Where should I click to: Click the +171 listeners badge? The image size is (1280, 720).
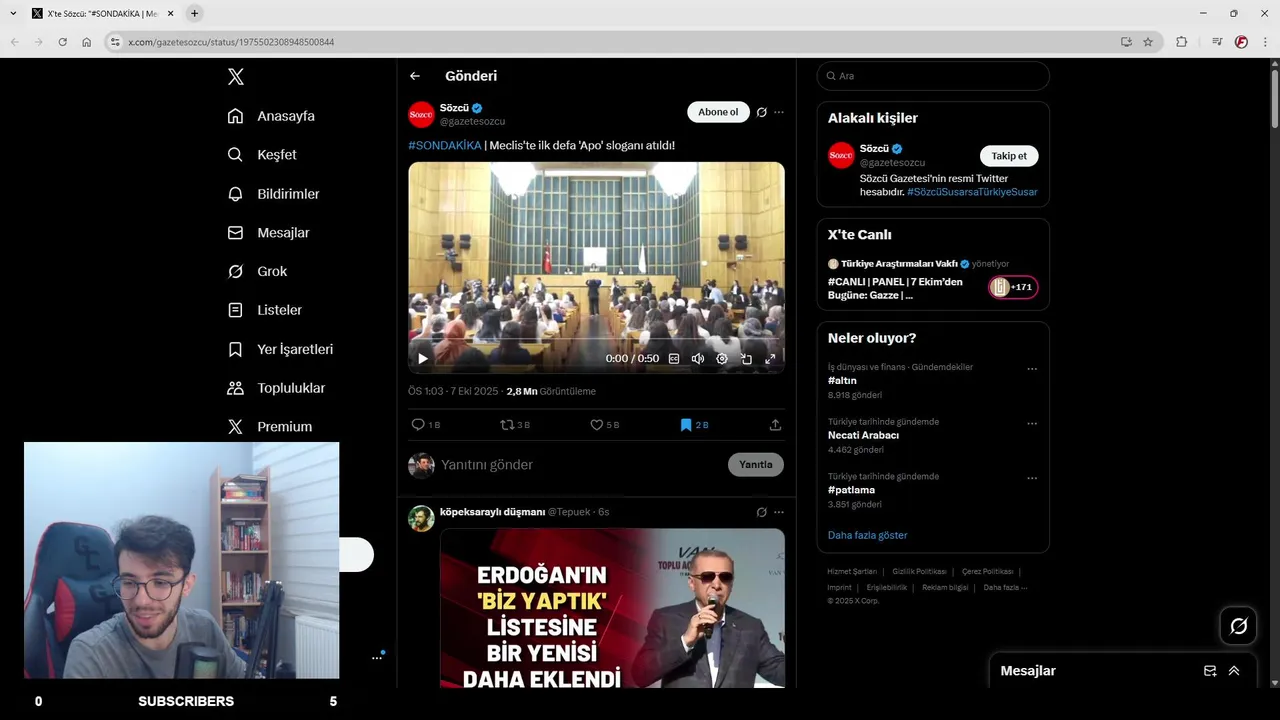[1013, 288]
